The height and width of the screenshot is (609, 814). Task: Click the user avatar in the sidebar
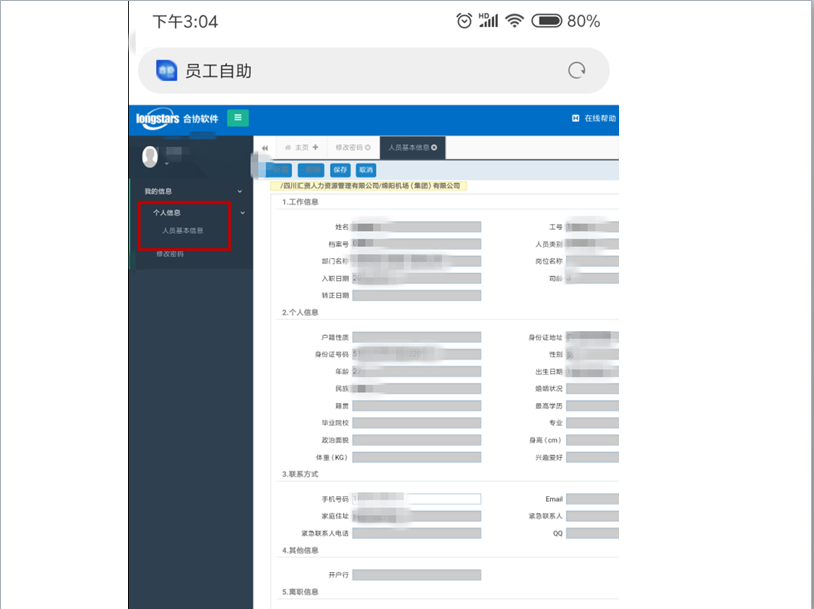pyautogui.click(x=150, y=157)
